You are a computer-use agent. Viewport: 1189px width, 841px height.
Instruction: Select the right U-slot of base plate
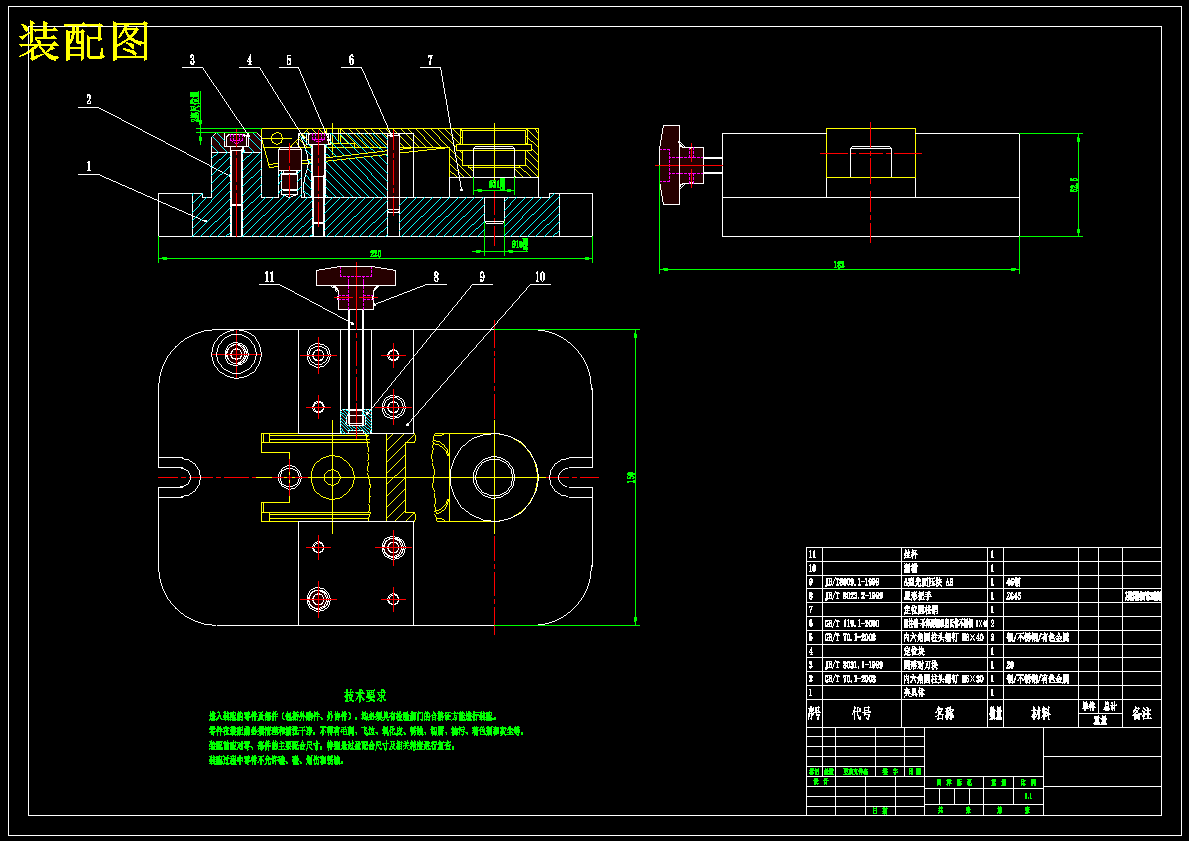tap(571, 478)
